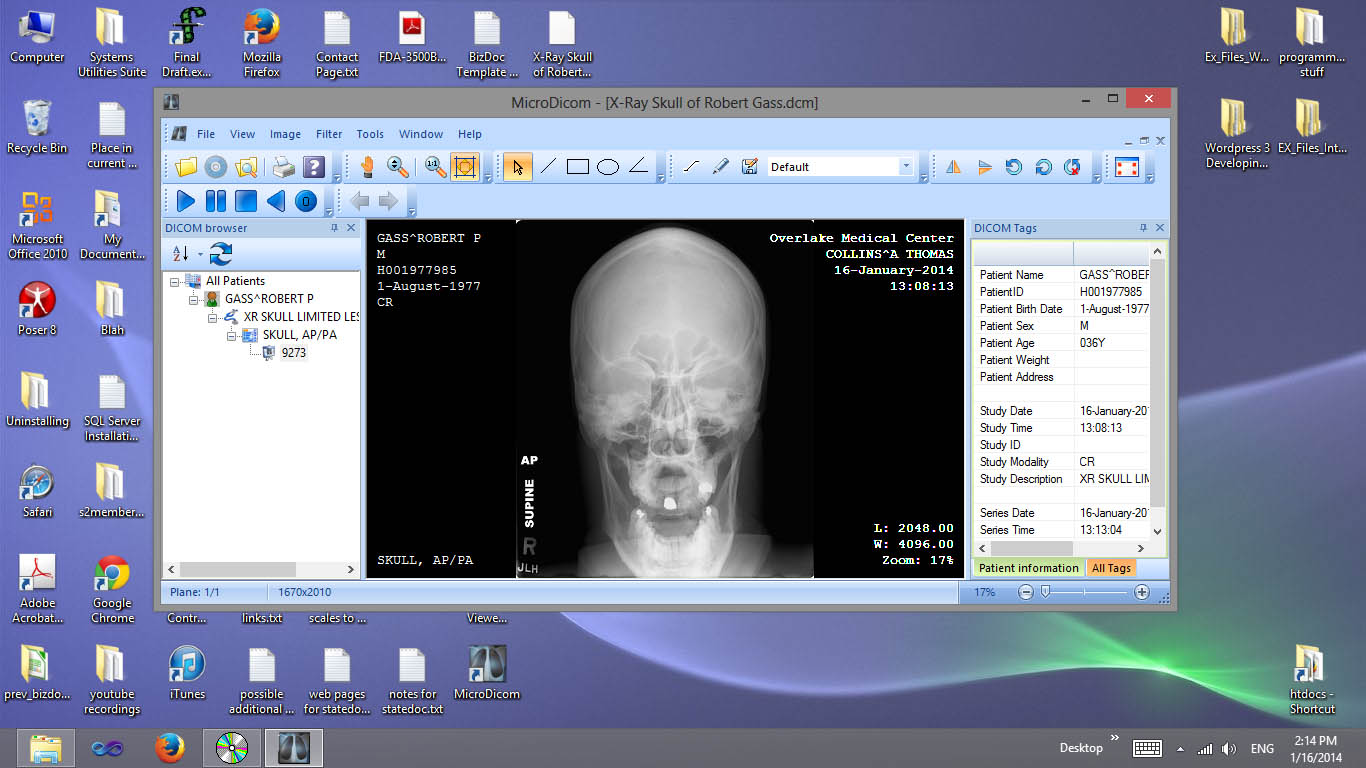Select the Zoom magnifier tool
1366x768 pixels.
pyautogui.click(x=397, y=167)
